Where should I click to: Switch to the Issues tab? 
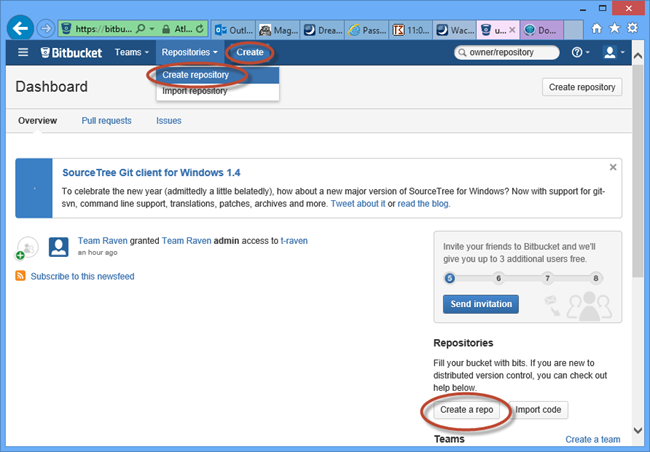point(168,121)
